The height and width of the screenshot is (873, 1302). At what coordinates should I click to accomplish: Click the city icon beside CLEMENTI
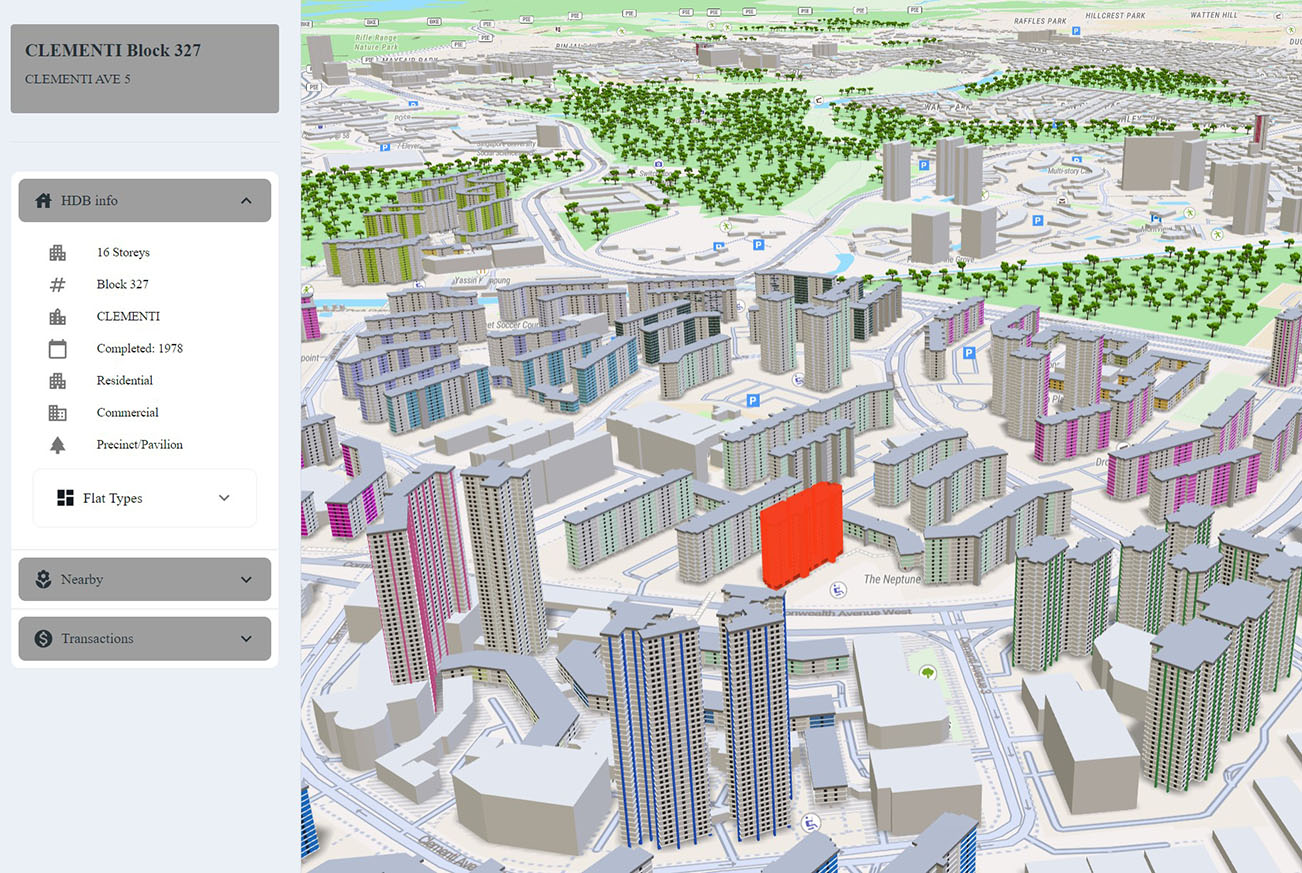tap(58, 317)
